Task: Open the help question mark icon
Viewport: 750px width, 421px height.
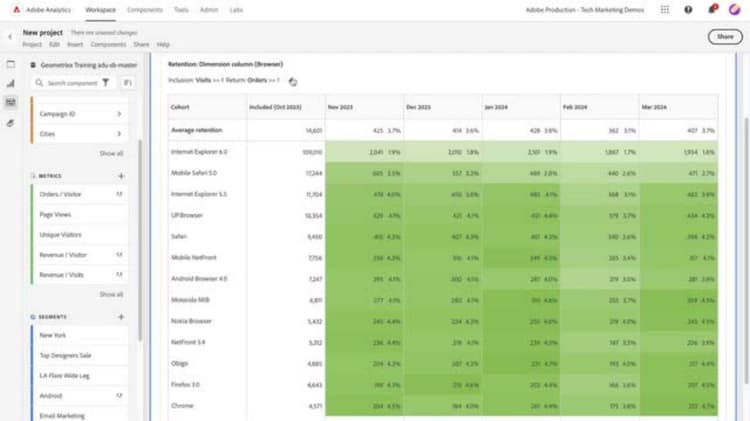Action: click(688, 10)
